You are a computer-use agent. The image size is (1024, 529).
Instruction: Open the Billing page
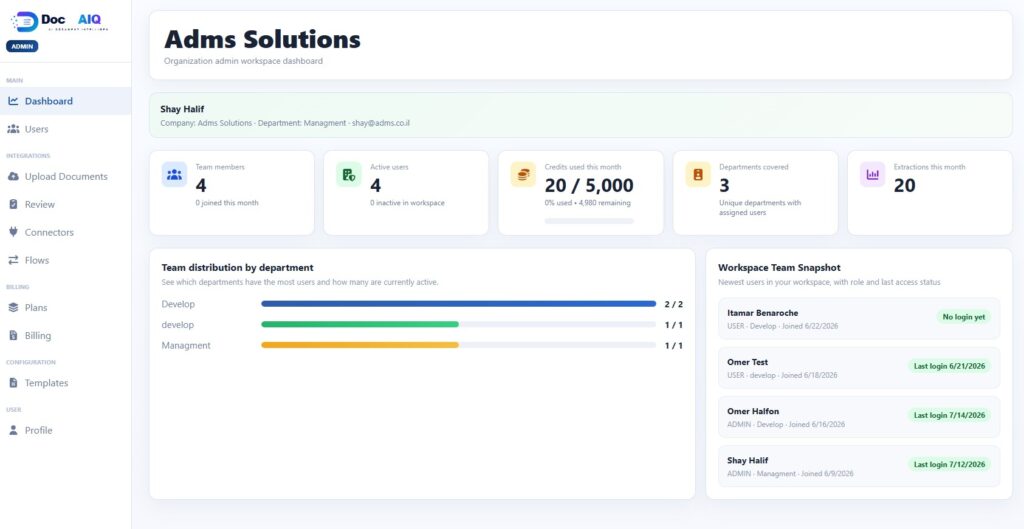click(x=65, y=336)
